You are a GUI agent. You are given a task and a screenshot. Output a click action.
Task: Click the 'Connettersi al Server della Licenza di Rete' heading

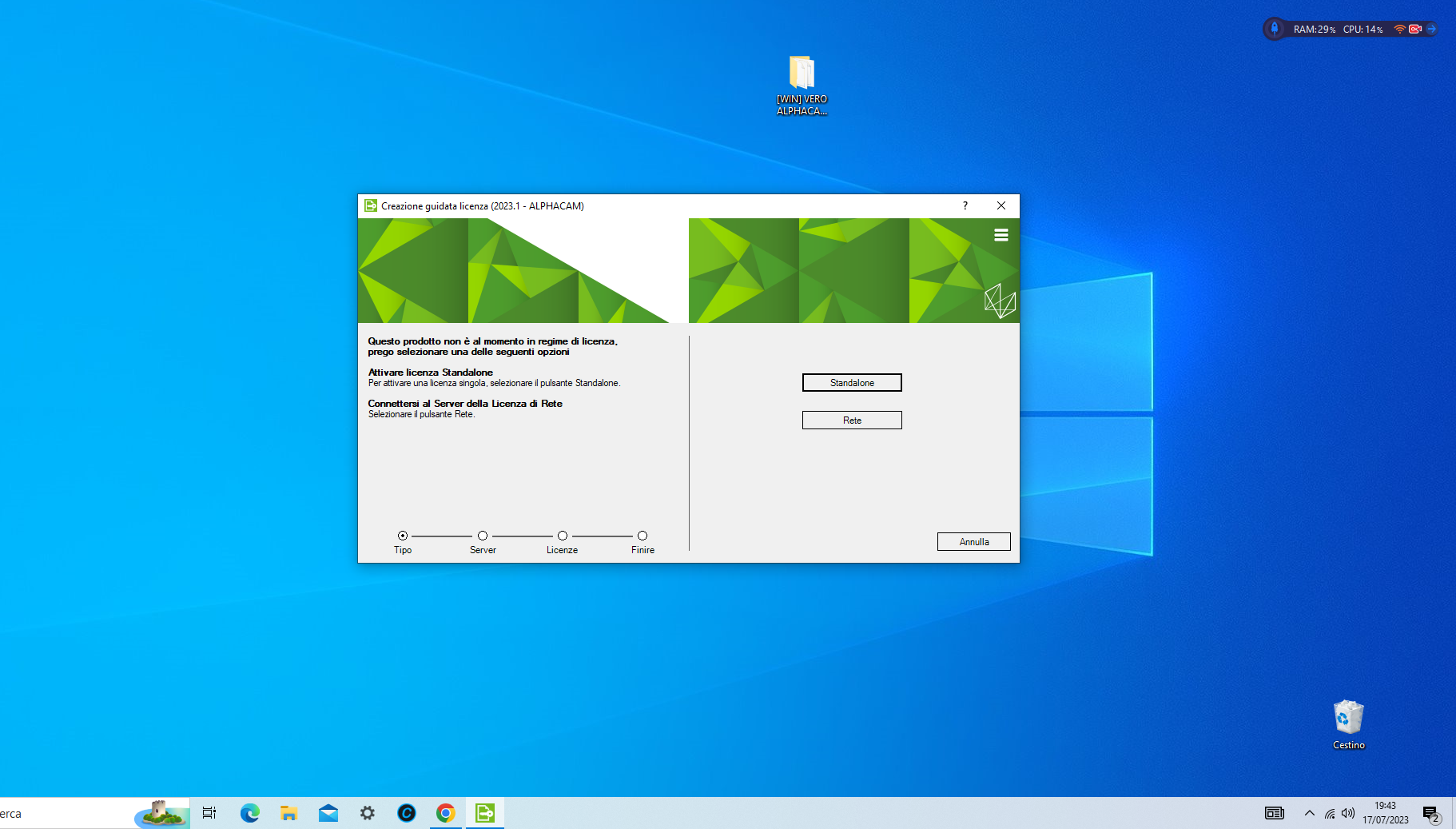pos(465,404)
